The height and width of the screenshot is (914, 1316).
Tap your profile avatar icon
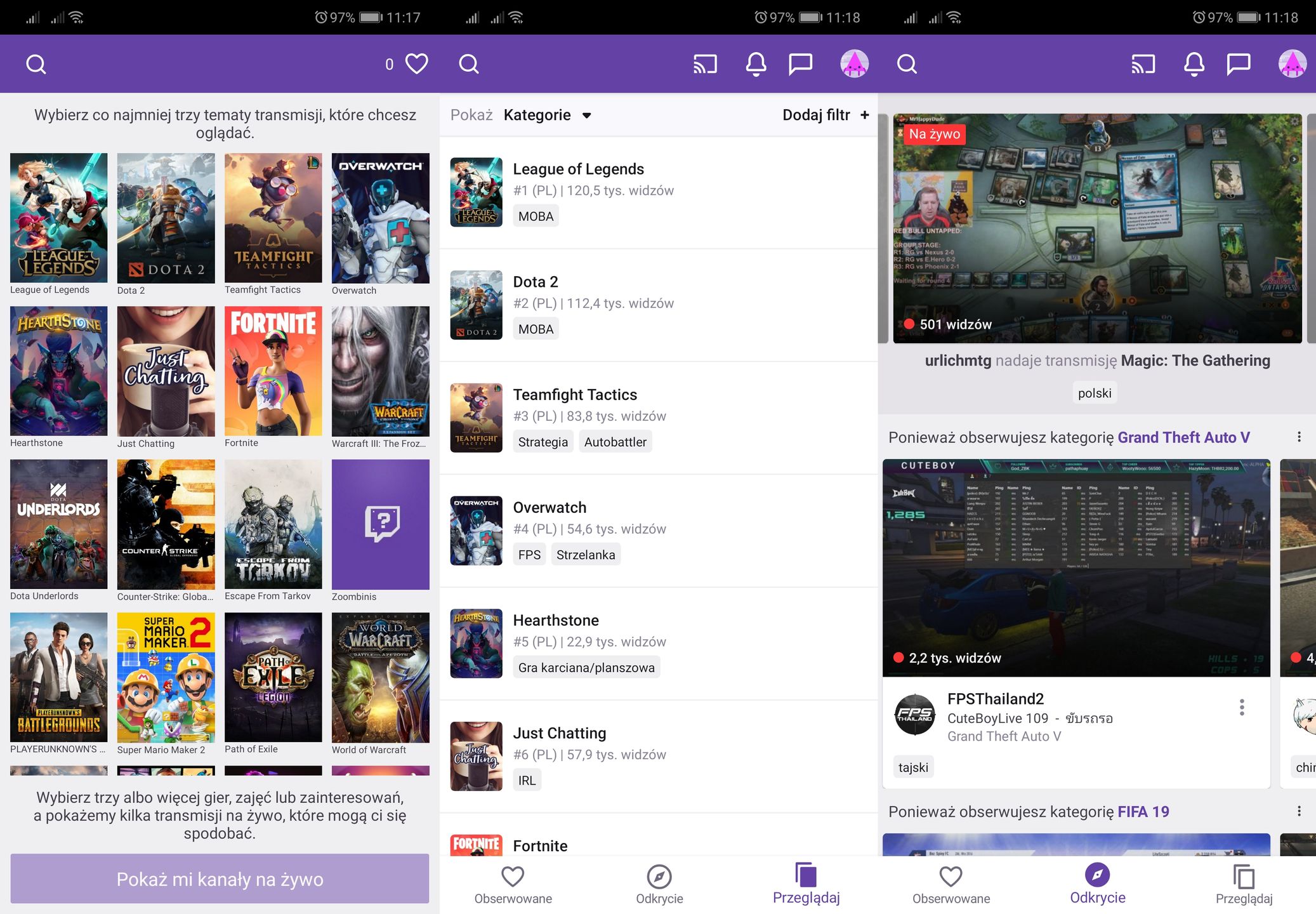[854, 63]
